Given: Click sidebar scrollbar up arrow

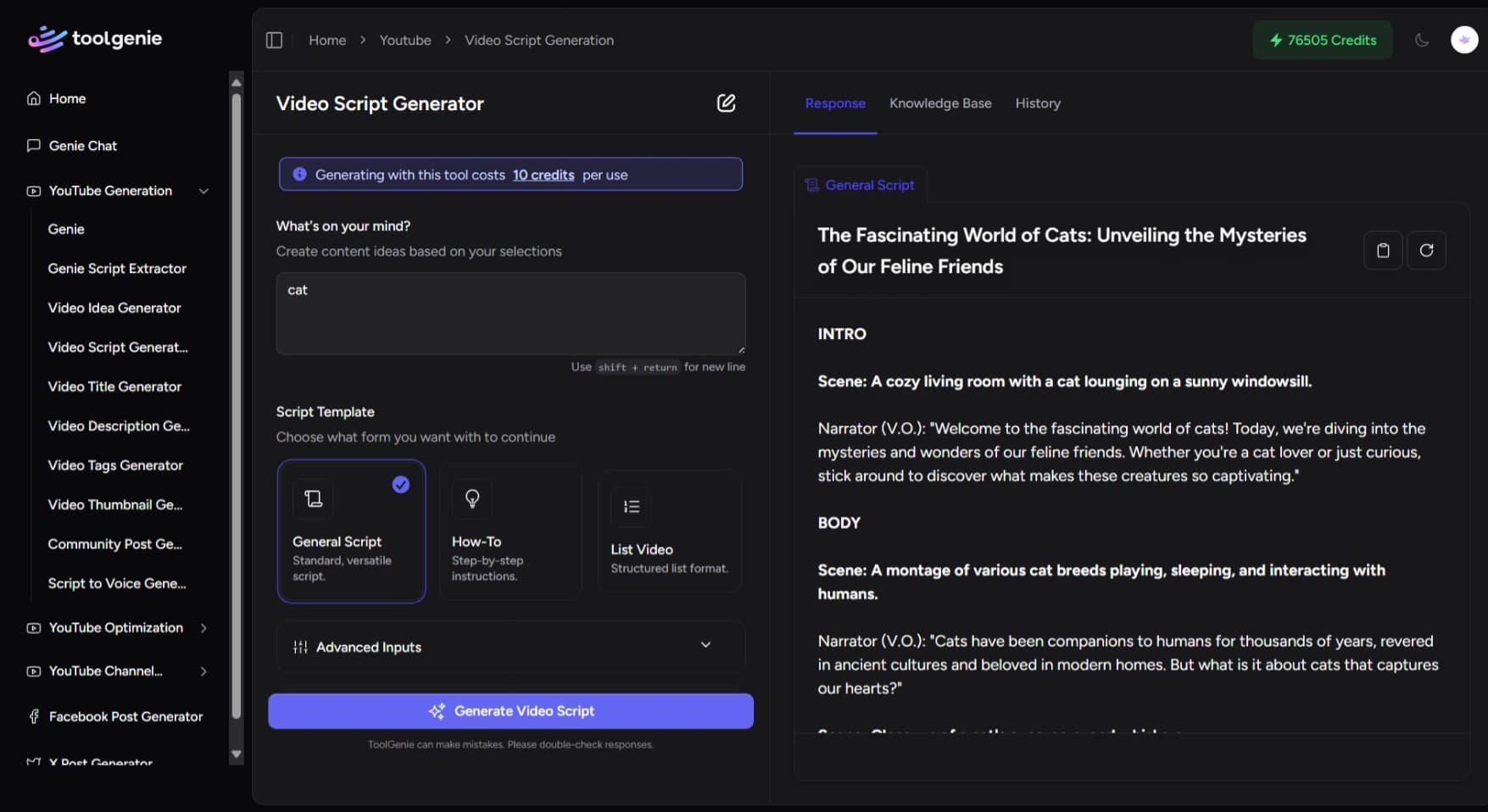Looking at the screenshot, I should (237, 82).
